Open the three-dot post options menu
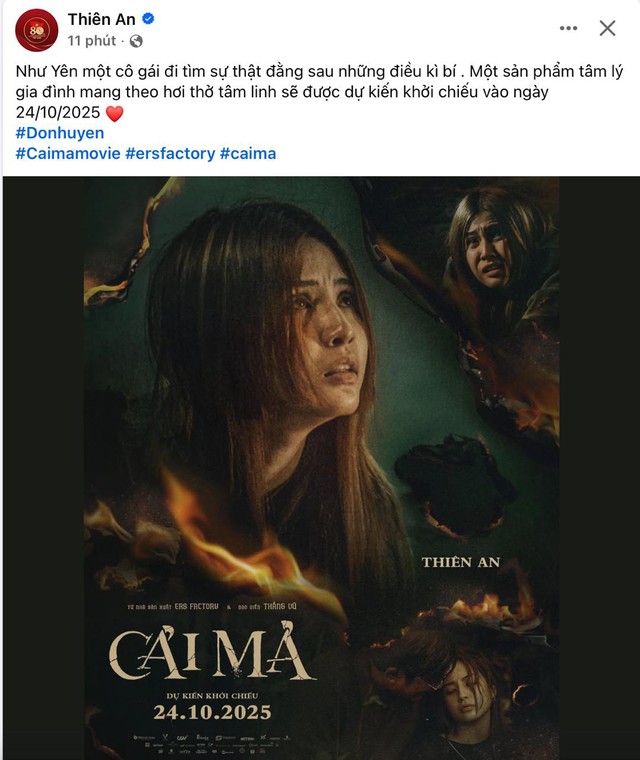Screen dimensions: 640x760 (x=568, y=28)
